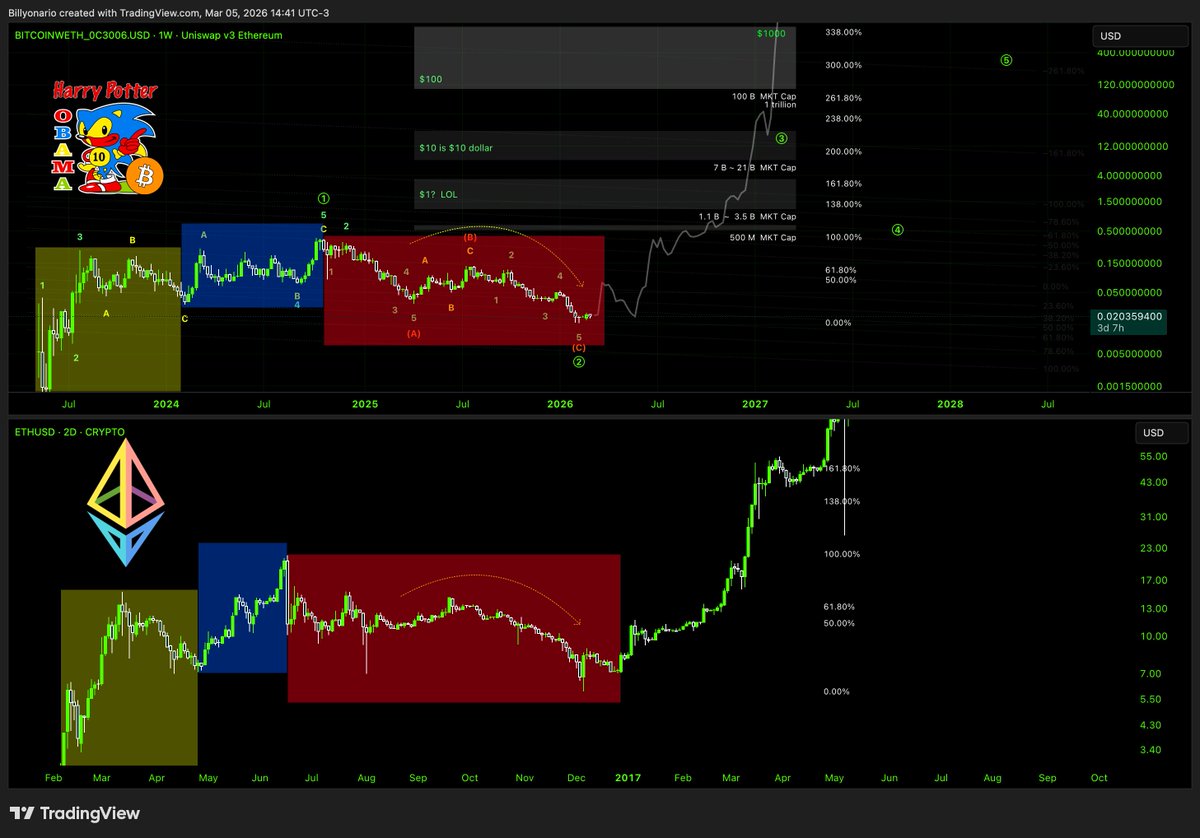Select the circled green wave 2 label
Image resolution: width=1200 pixels, height=838 pixels.
click(x=579, y=361)
